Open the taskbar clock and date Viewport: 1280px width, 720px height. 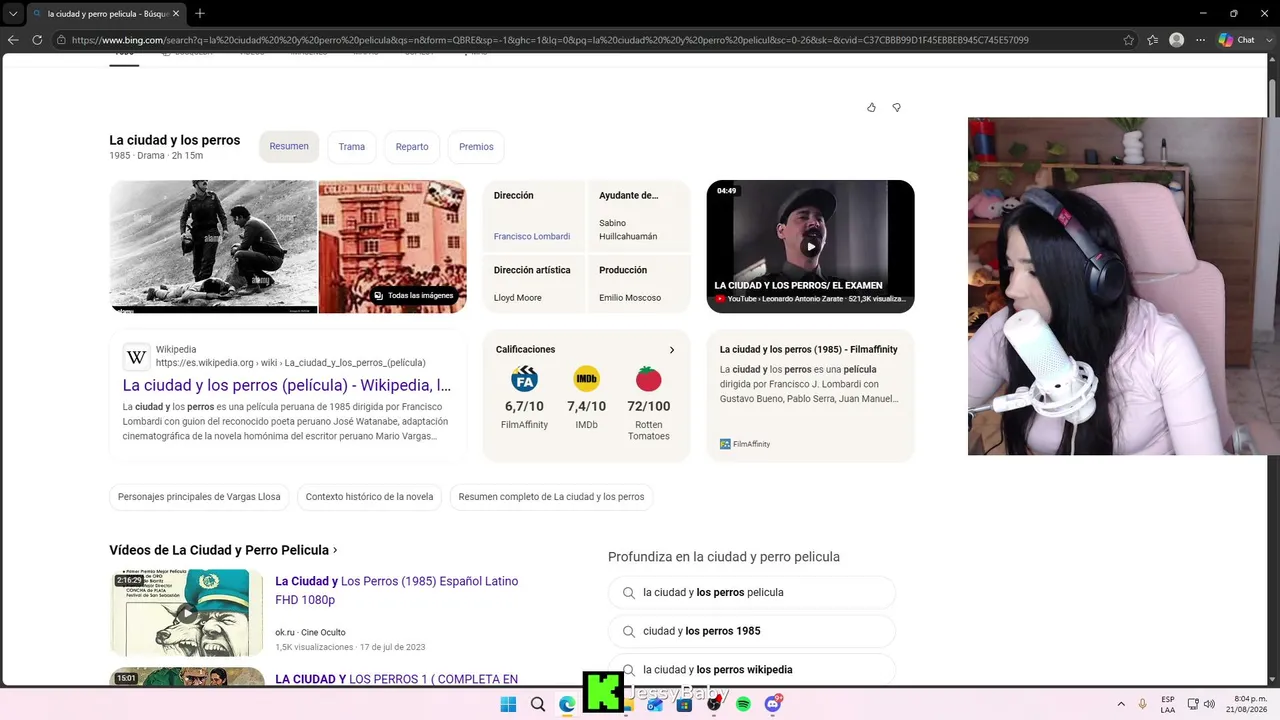[1248, 704]
